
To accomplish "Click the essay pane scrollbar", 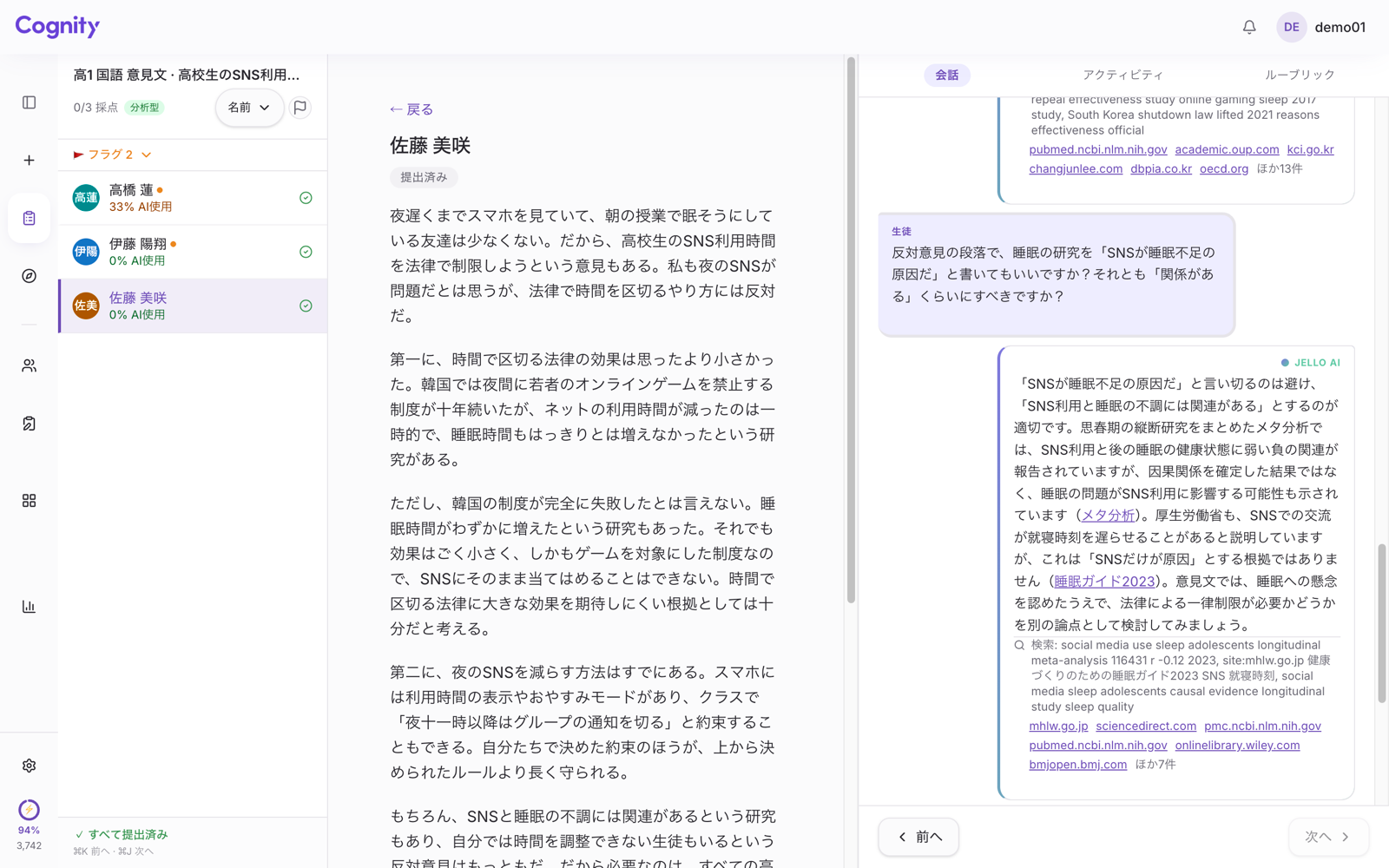I will [851, 330].
